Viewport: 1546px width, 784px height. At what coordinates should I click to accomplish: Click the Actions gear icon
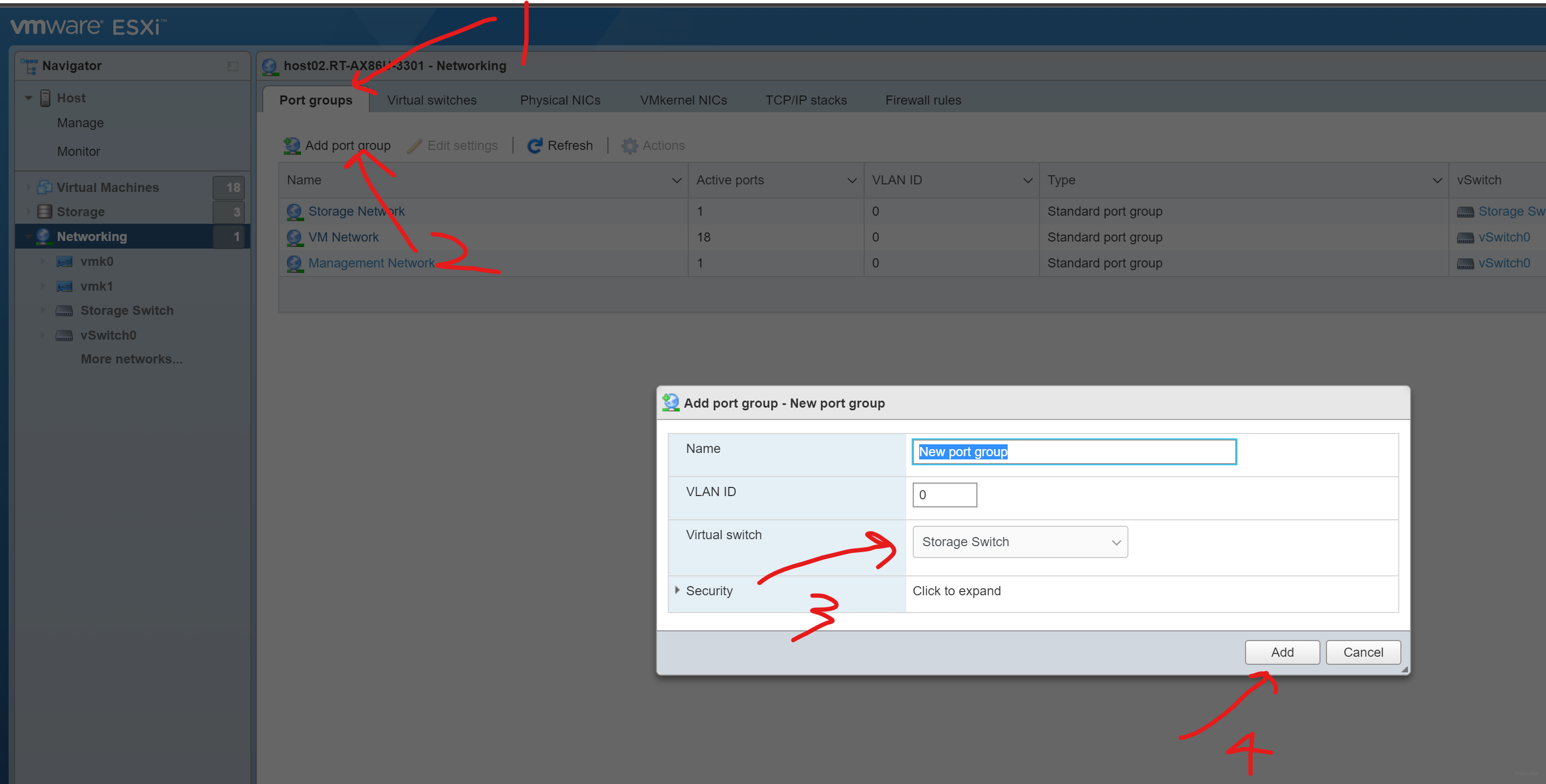click(x=629, y=146)
